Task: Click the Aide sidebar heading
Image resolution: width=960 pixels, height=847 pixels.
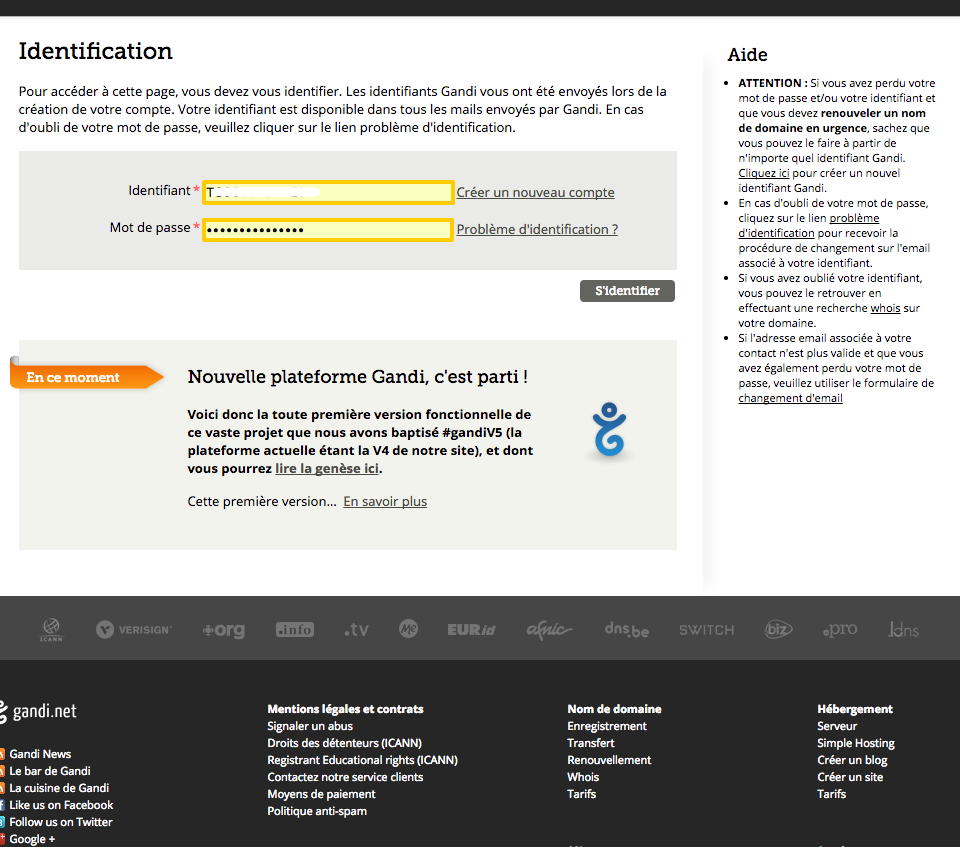Action: [748, 55]
